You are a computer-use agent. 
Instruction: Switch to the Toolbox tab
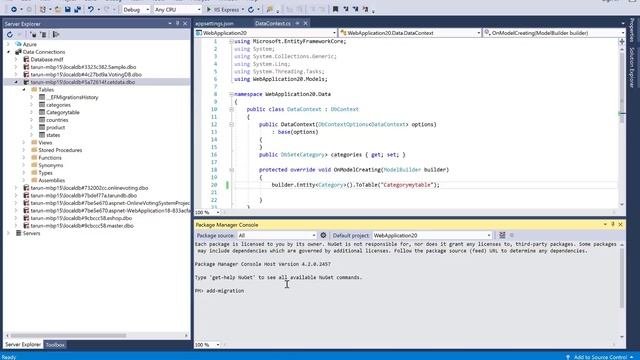point(55,345)
